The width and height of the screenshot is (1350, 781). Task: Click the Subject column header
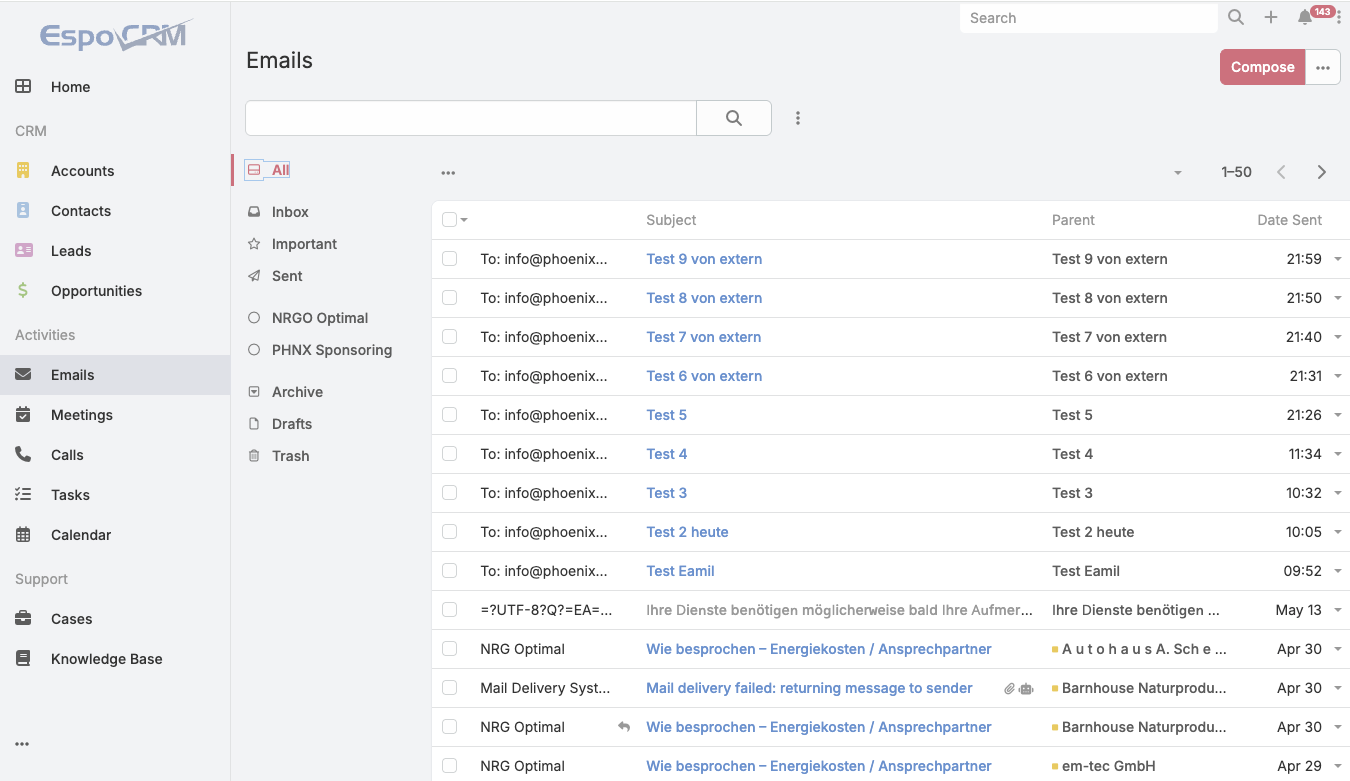(671, 220)
